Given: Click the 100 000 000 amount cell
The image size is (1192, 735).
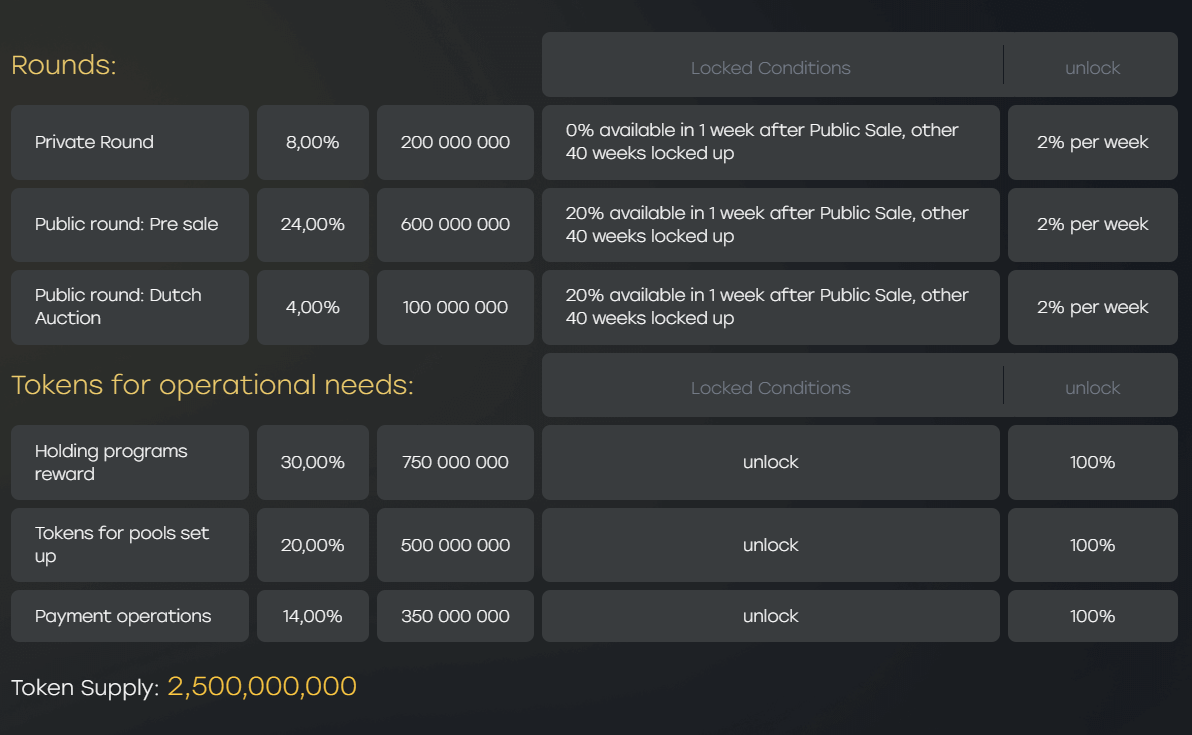Looking at the screenshot, I should tap(455, 307).
